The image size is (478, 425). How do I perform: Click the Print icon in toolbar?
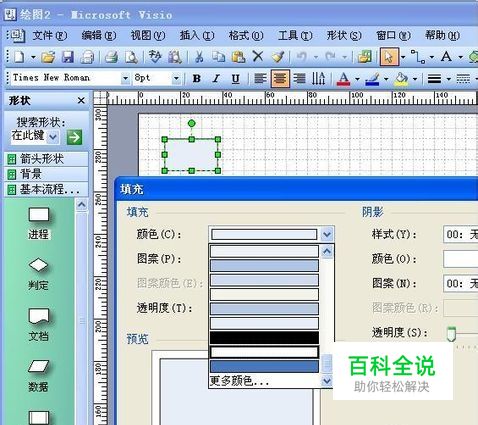click(112, 57)
